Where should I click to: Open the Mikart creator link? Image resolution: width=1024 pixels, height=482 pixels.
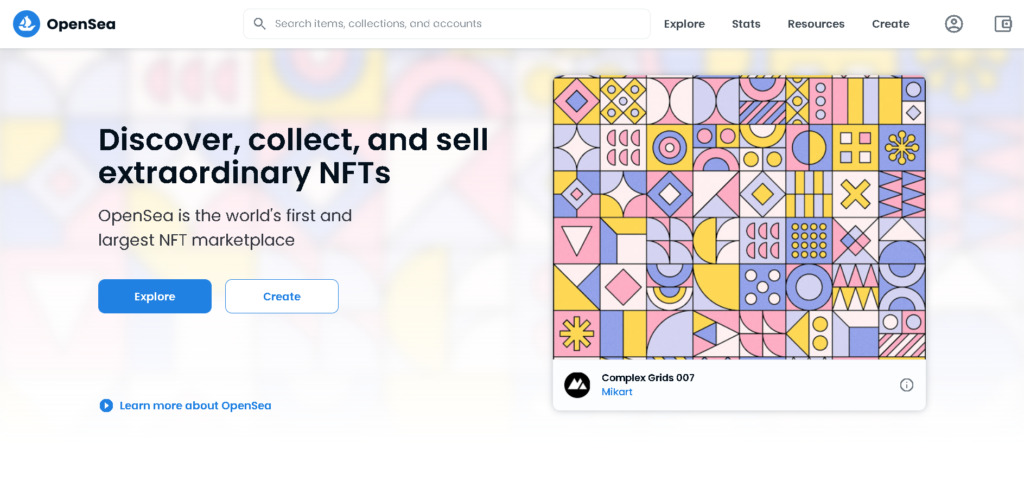[616, 393]
